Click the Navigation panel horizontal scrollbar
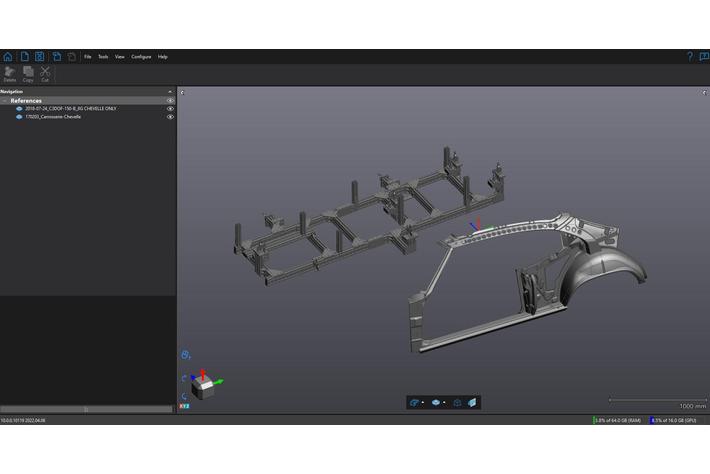The image size is (710, 474). (x=86, y=409)
